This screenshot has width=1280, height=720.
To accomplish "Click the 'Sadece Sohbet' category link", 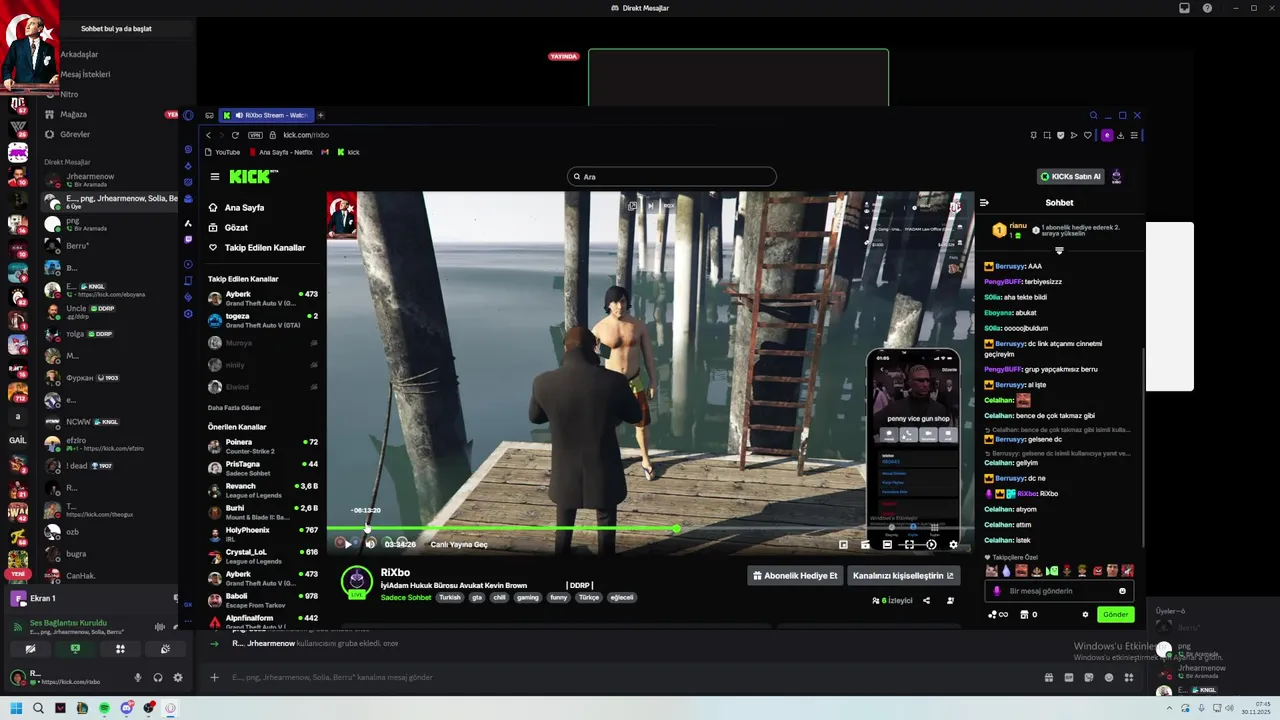I will [x=406, y=597].
